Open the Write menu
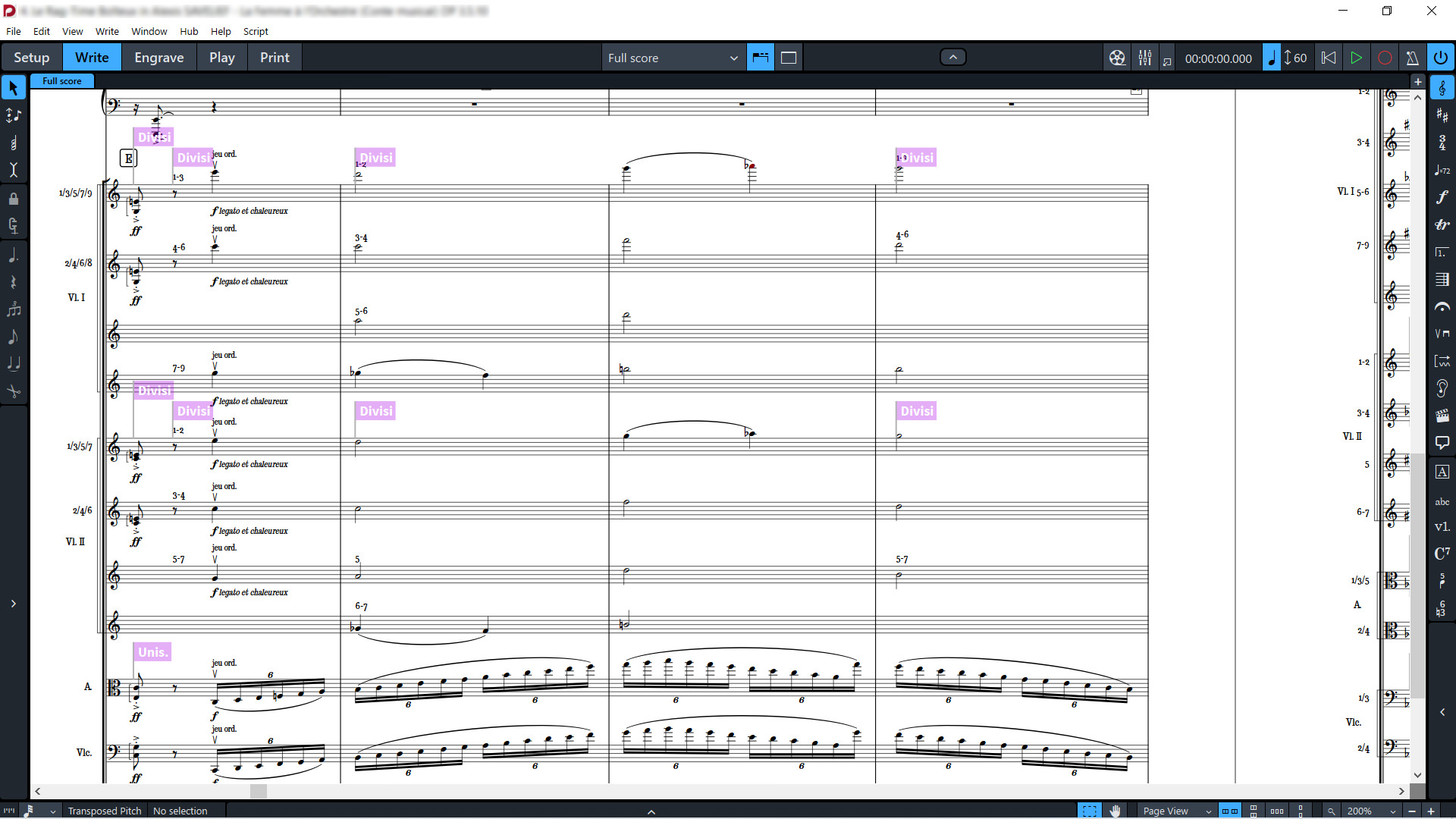Image resolution: width=1456 pixels, height=819 pixels. [107, 31]
